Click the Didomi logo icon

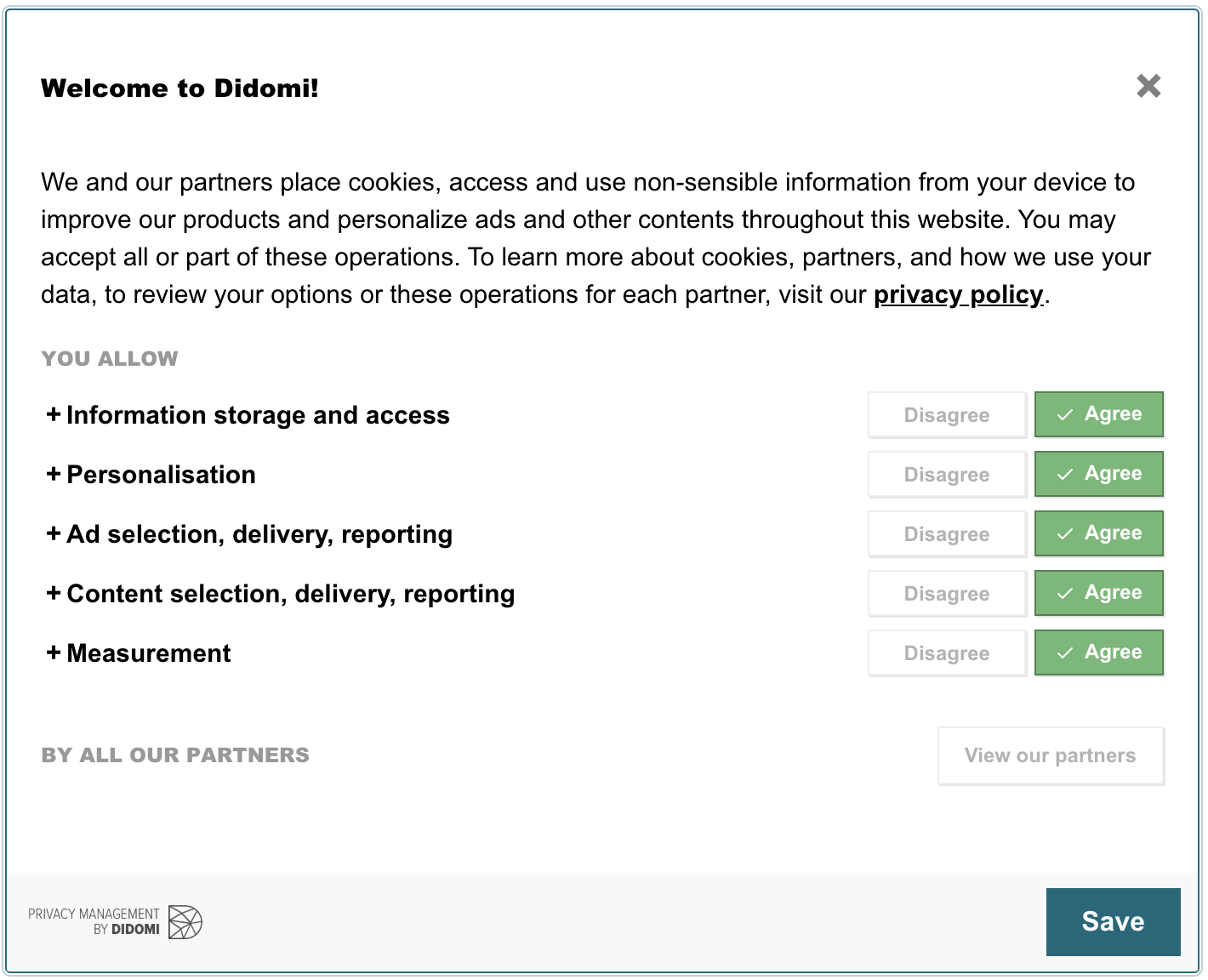(185, 922)
